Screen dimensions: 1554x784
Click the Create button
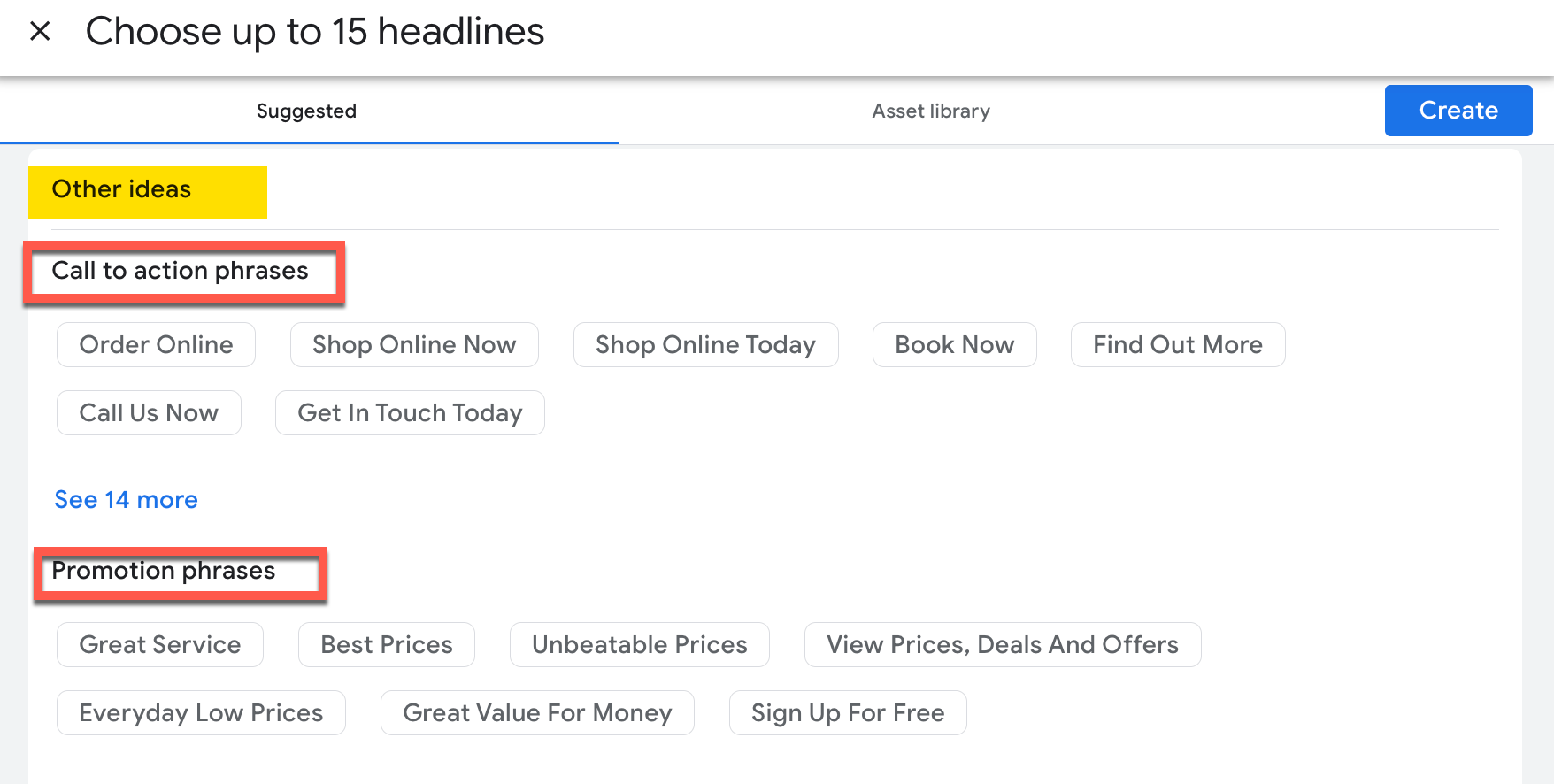pos(1458,110)
